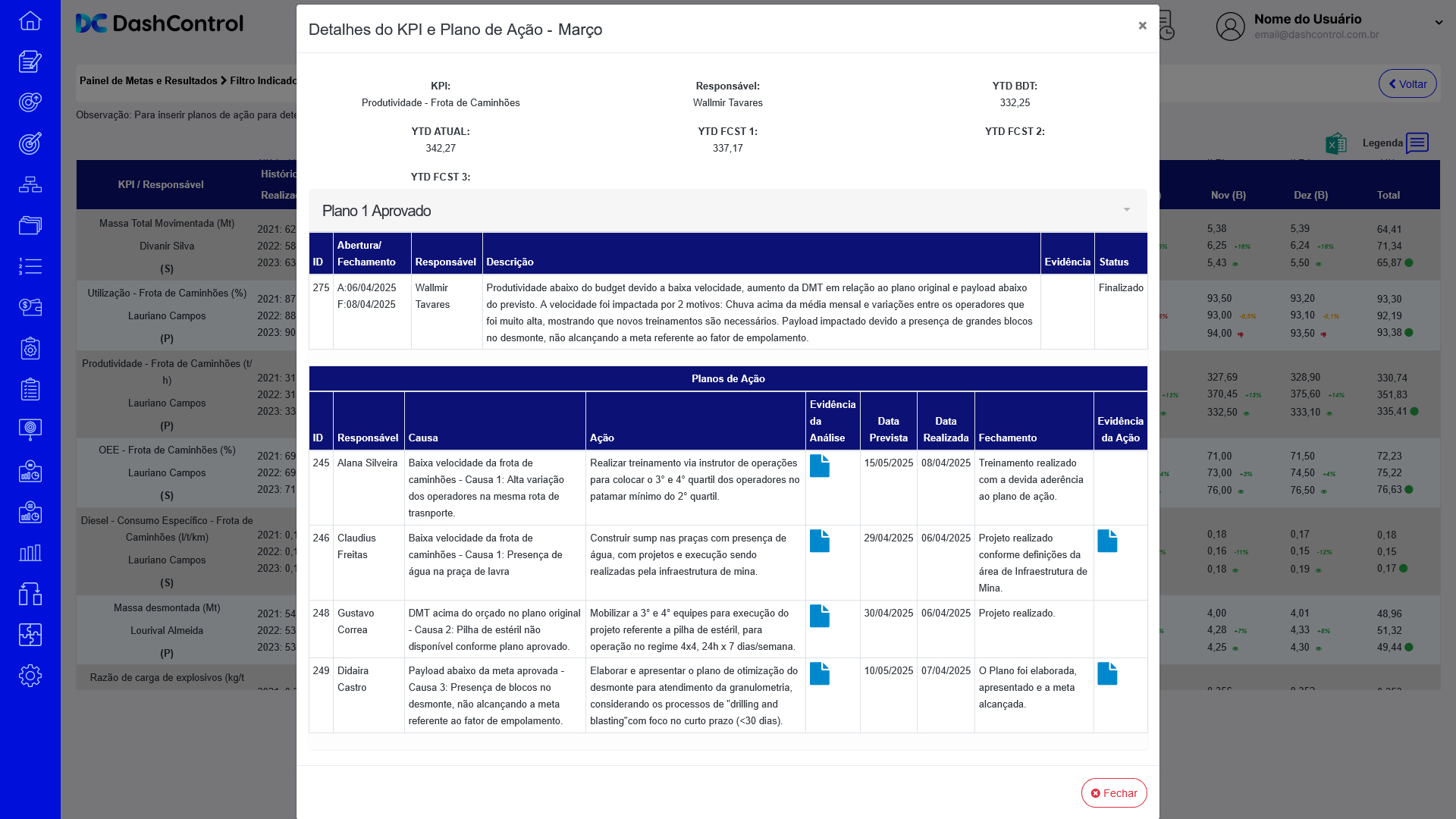Click the Nov (B) column header
The height and width of the screenshot is (819, 1456).
(1228, 195)
